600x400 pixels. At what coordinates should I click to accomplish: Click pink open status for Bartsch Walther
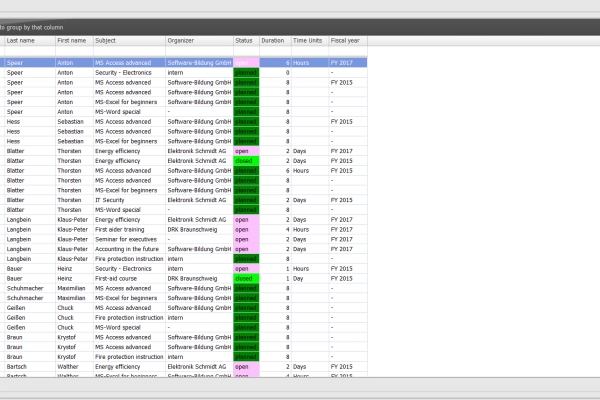coord(245,367)
